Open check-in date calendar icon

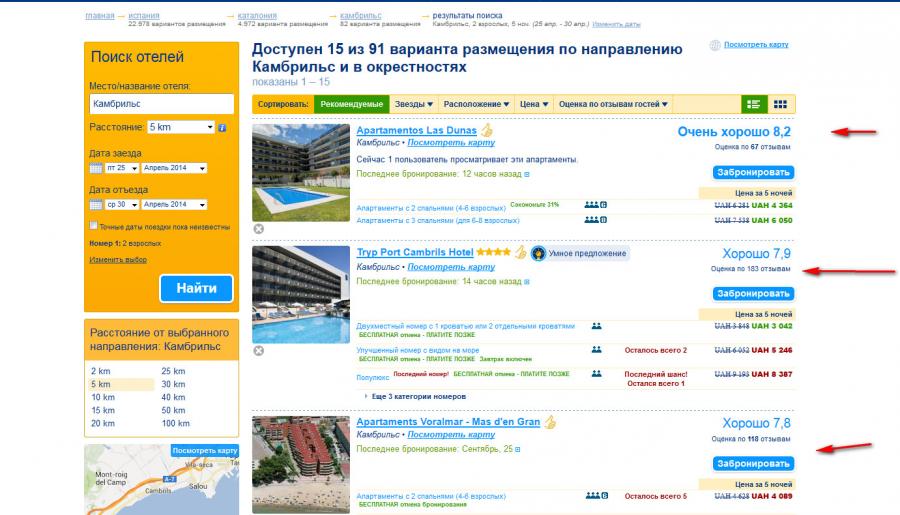point(96,167)
